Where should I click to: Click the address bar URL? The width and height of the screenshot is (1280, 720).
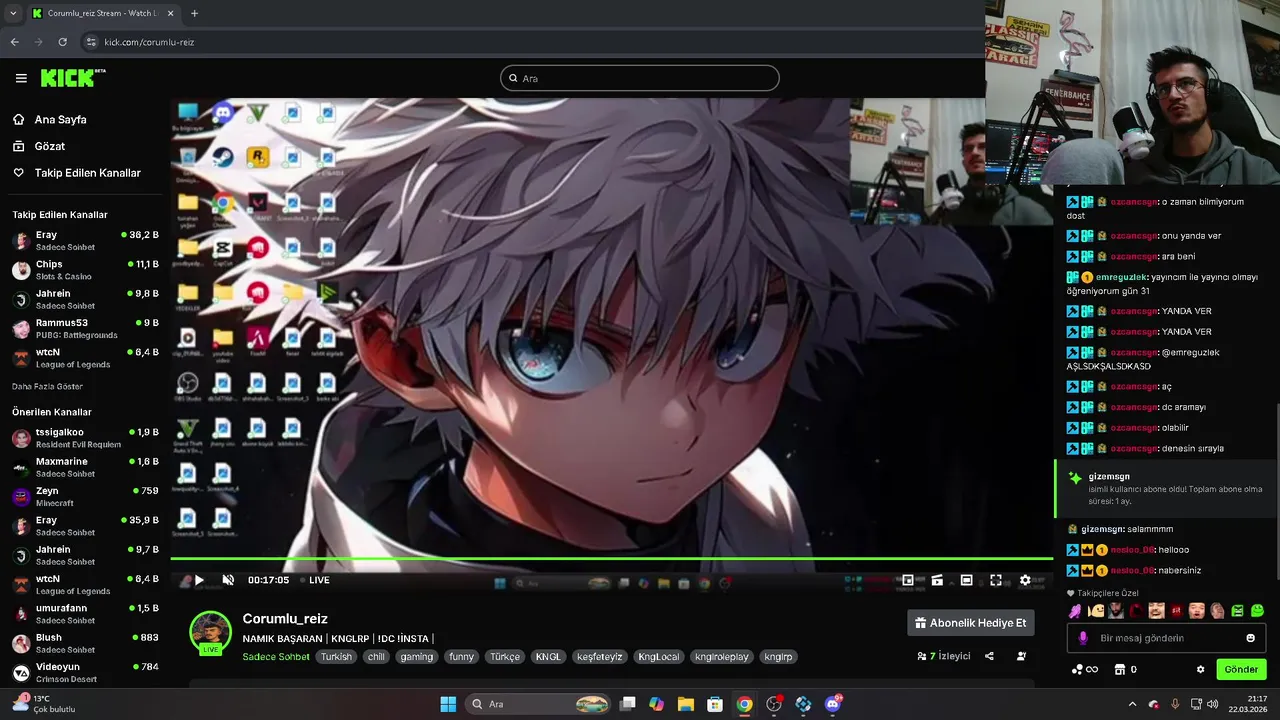(x=149, y=42)
